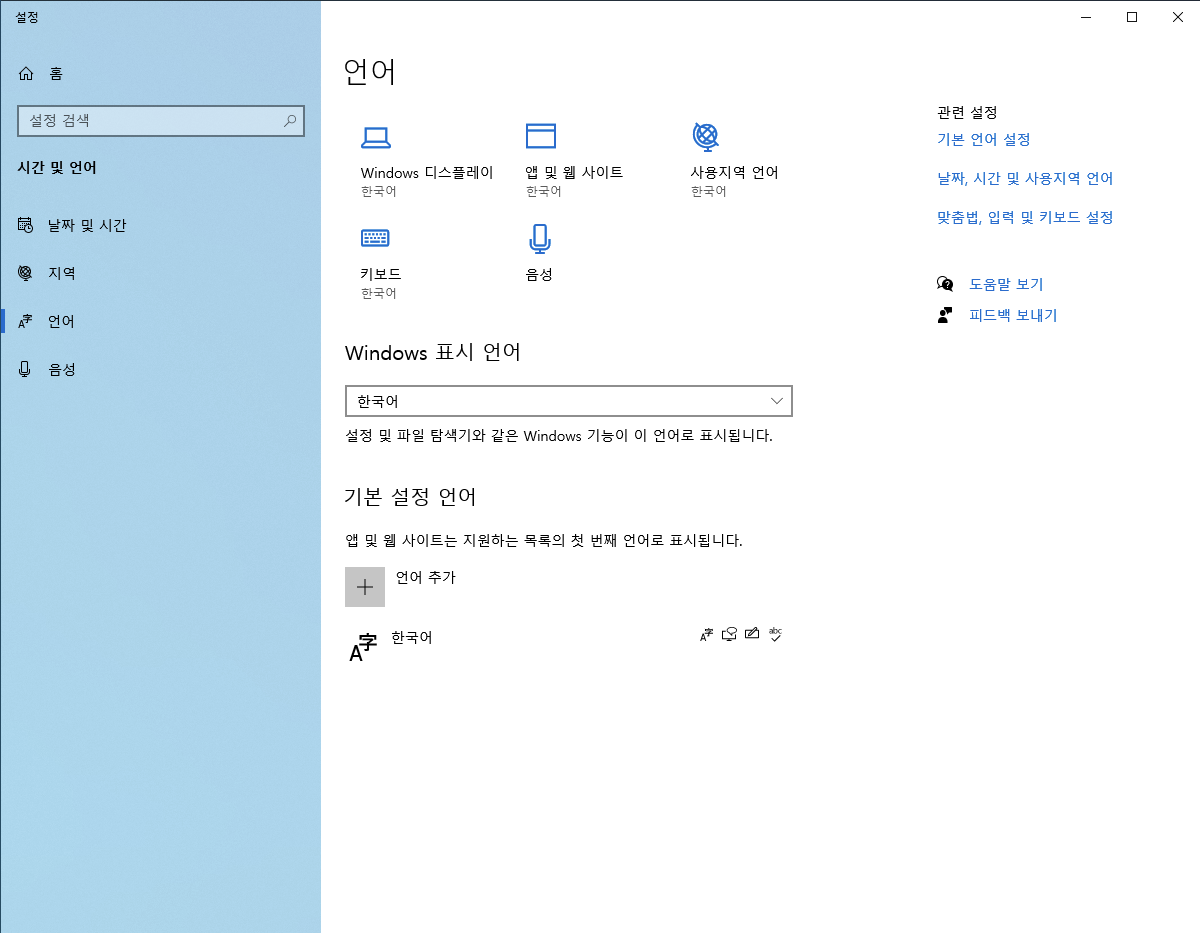This screenshot has height=933, width=1200.
Task: Open the 기본 언어 설정 link
Action: click(x=984, y=140)
